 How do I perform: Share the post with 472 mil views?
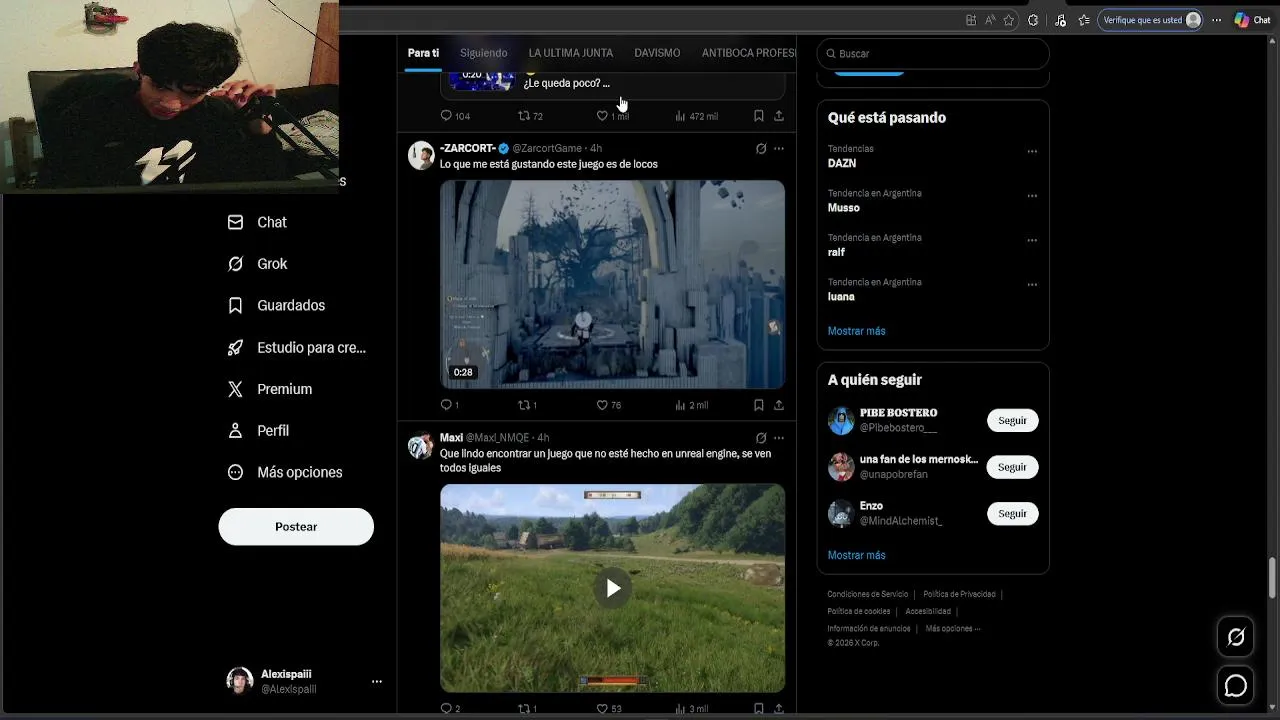(x=779, y=116)
